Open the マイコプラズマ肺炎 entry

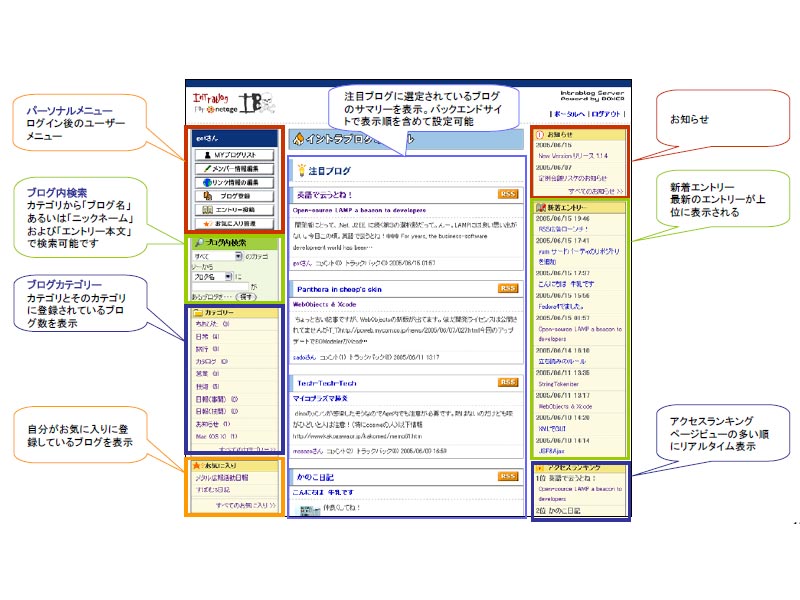320,398
